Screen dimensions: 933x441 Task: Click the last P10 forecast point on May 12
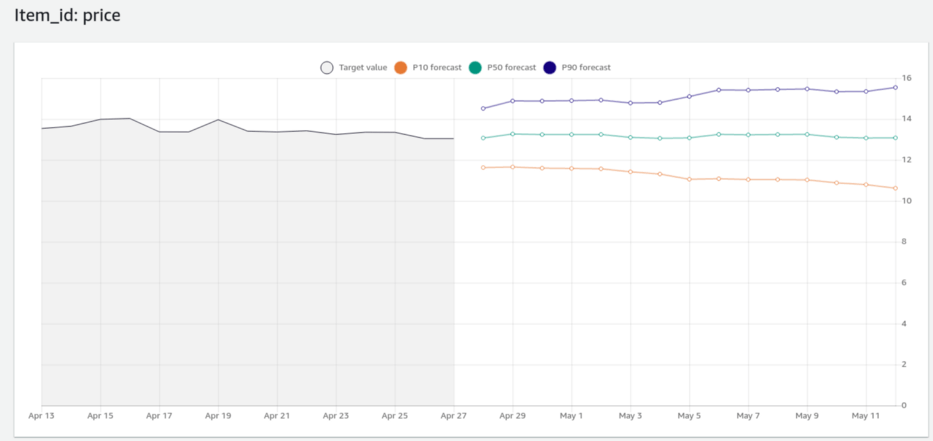[x=895, y=188]
